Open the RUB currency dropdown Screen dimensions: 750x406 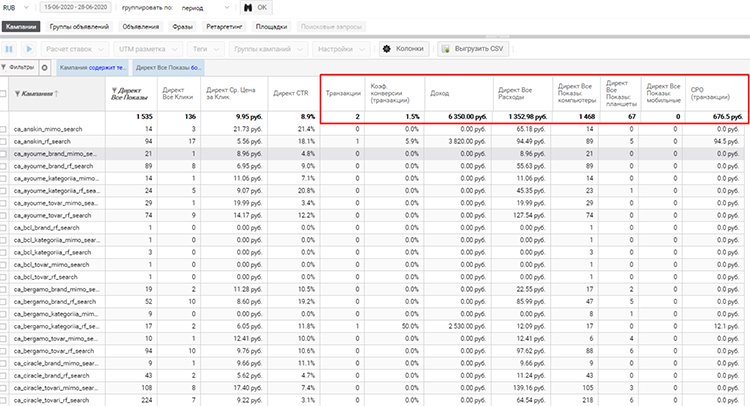16,8
